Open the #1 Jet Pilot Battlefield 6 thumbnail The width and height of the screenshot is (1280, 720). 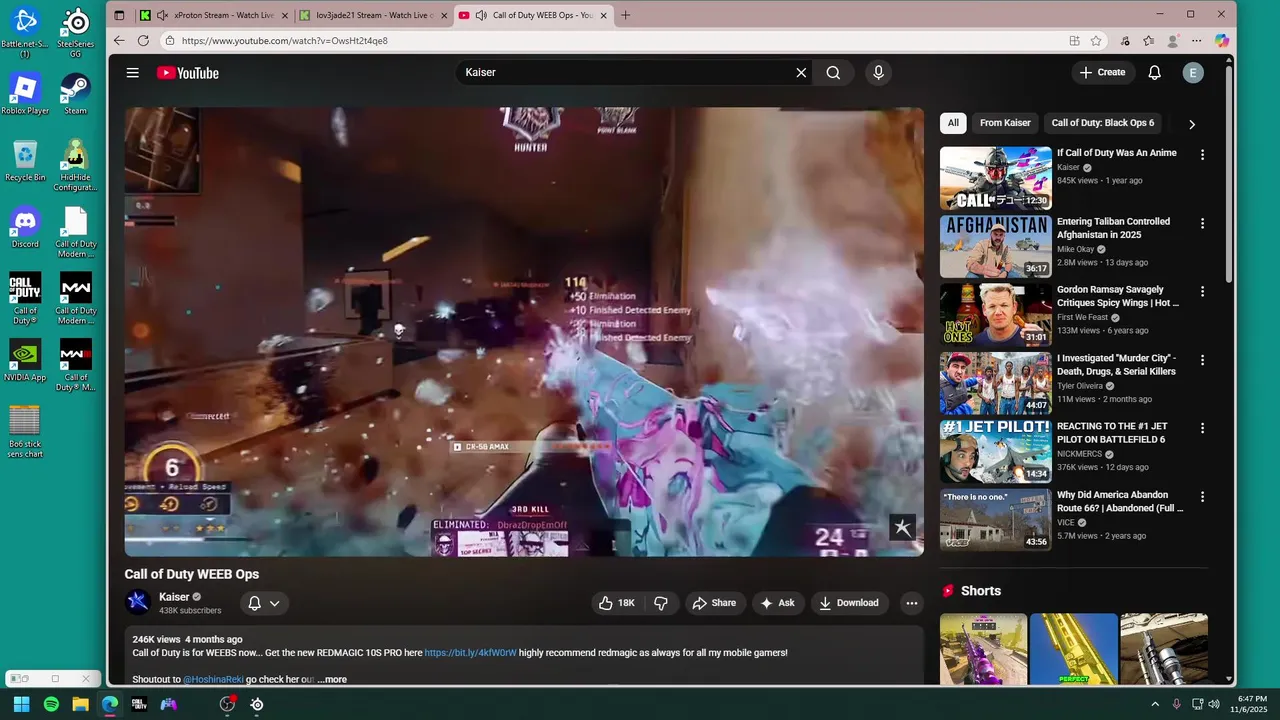pyautogui.click(x=995, y=451)
